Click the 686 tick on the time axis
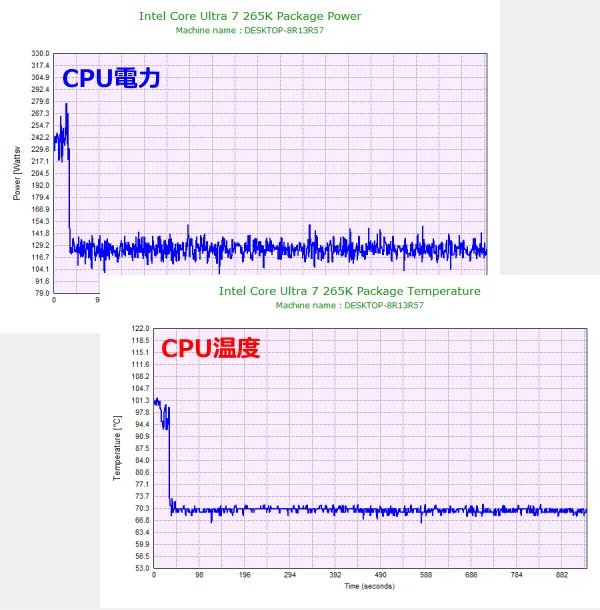This screenshot has height=610, width=600. coord(471,575)
